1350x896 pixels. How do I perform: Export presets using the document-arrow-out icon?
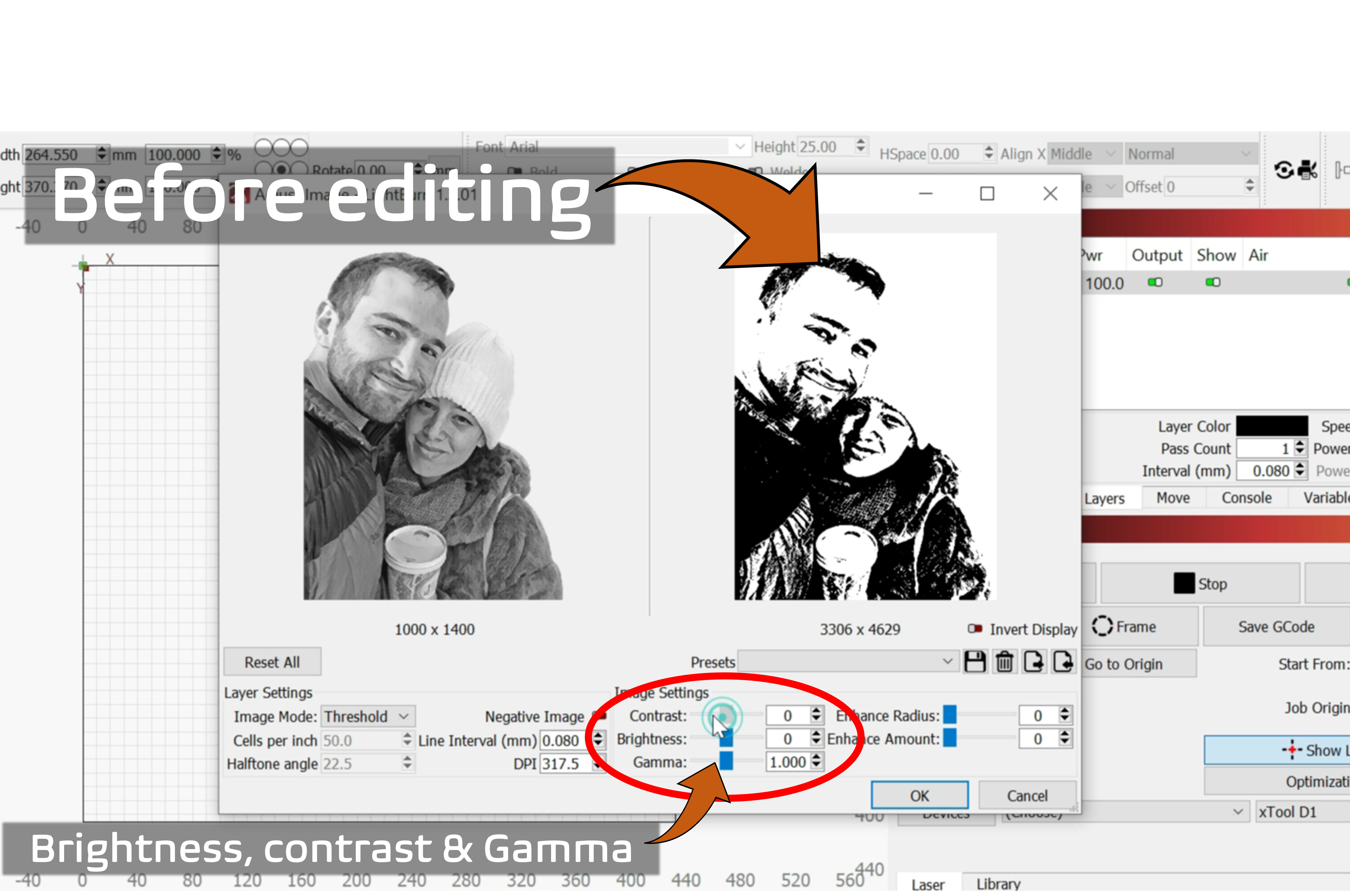1034,661
